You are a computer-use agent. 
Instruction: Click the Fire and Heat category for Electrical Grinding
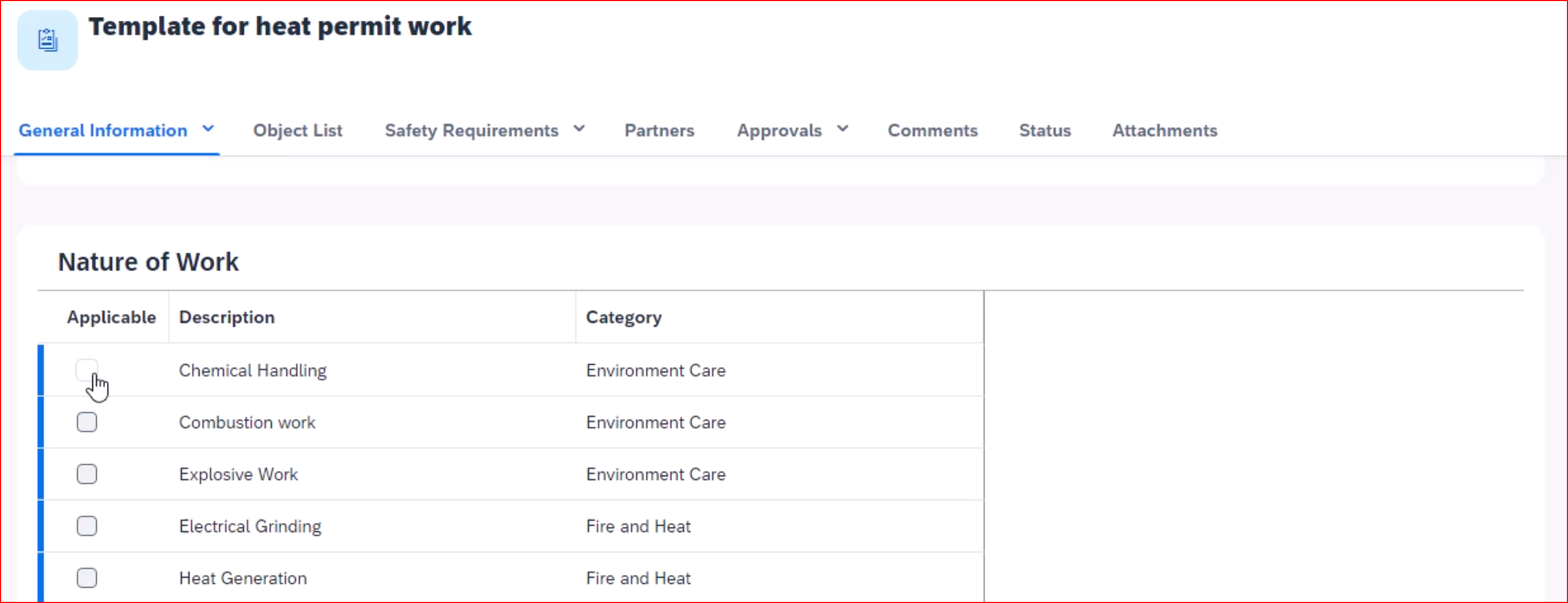point(638,526)
